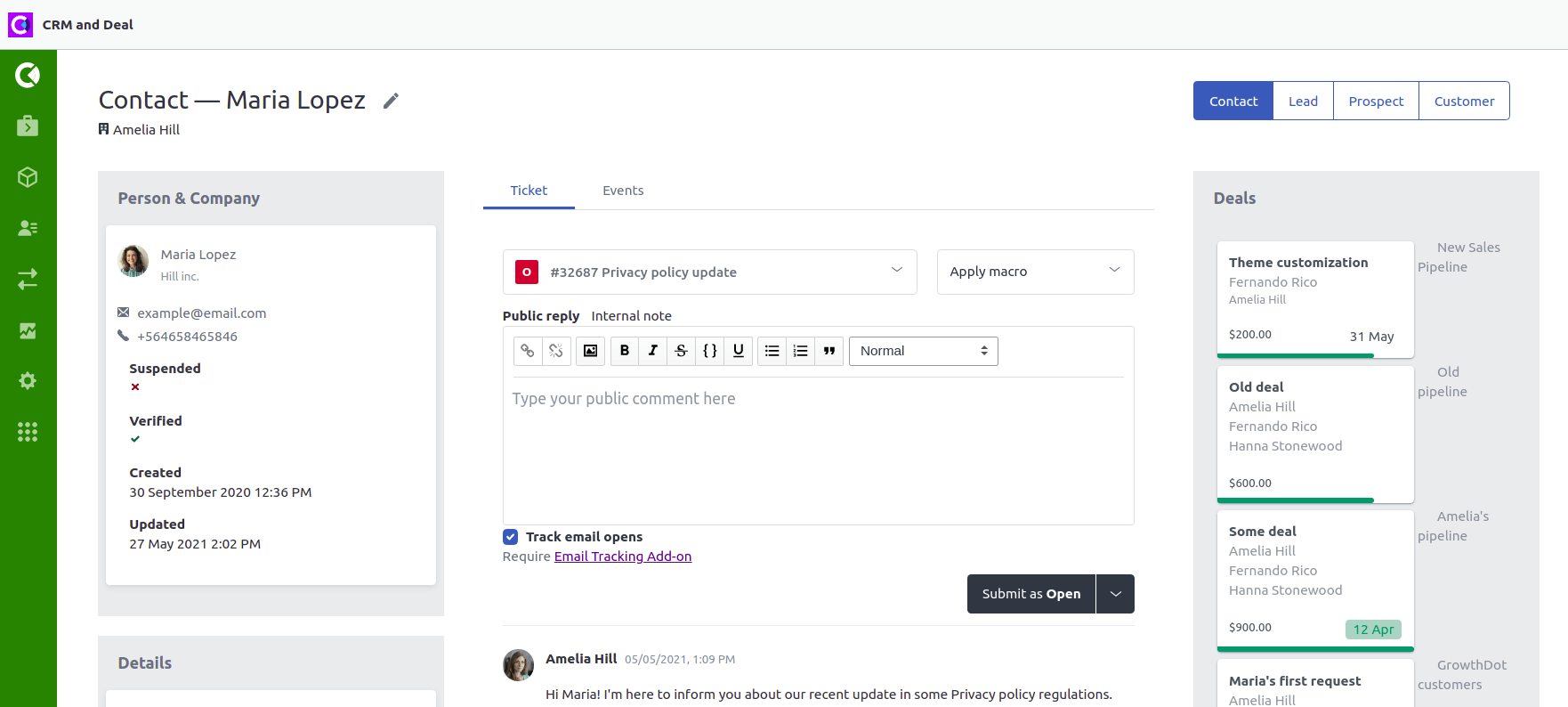
Task: Expand the Submit as Open arrow menu
Action: tap(1115, 594)
